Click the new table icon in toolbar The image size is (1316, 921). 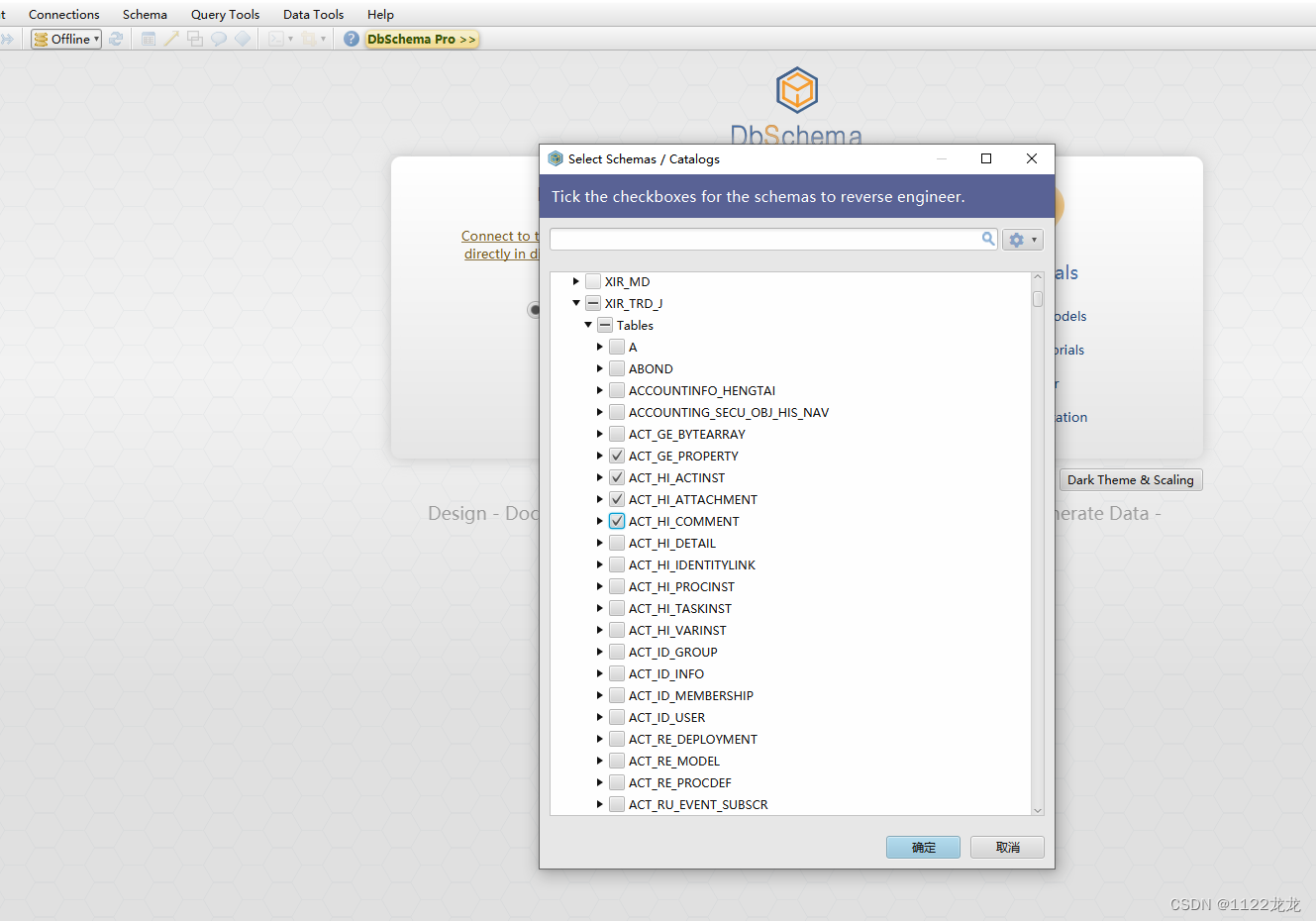click(149, 39)
